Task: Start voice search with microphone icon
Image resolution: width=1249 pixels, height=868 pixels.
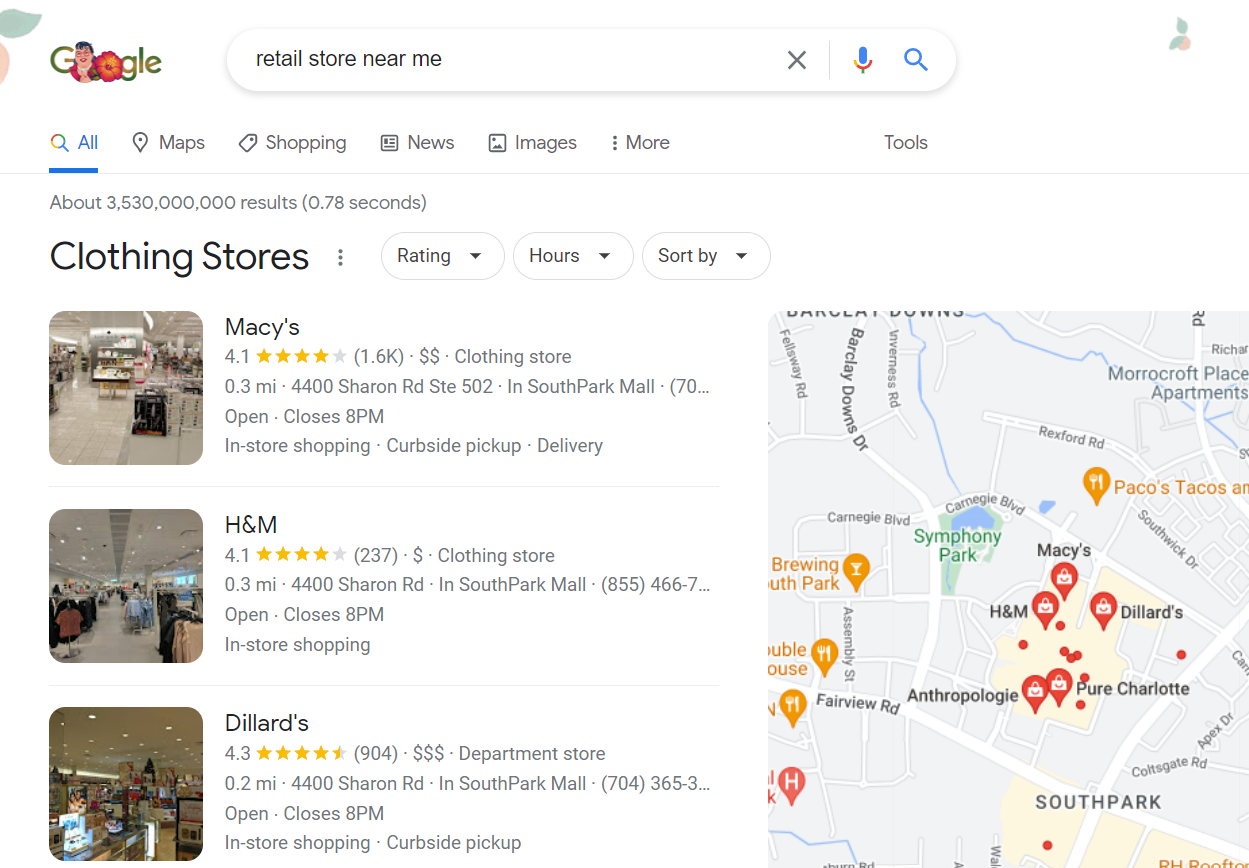Action: click(863, 60)
